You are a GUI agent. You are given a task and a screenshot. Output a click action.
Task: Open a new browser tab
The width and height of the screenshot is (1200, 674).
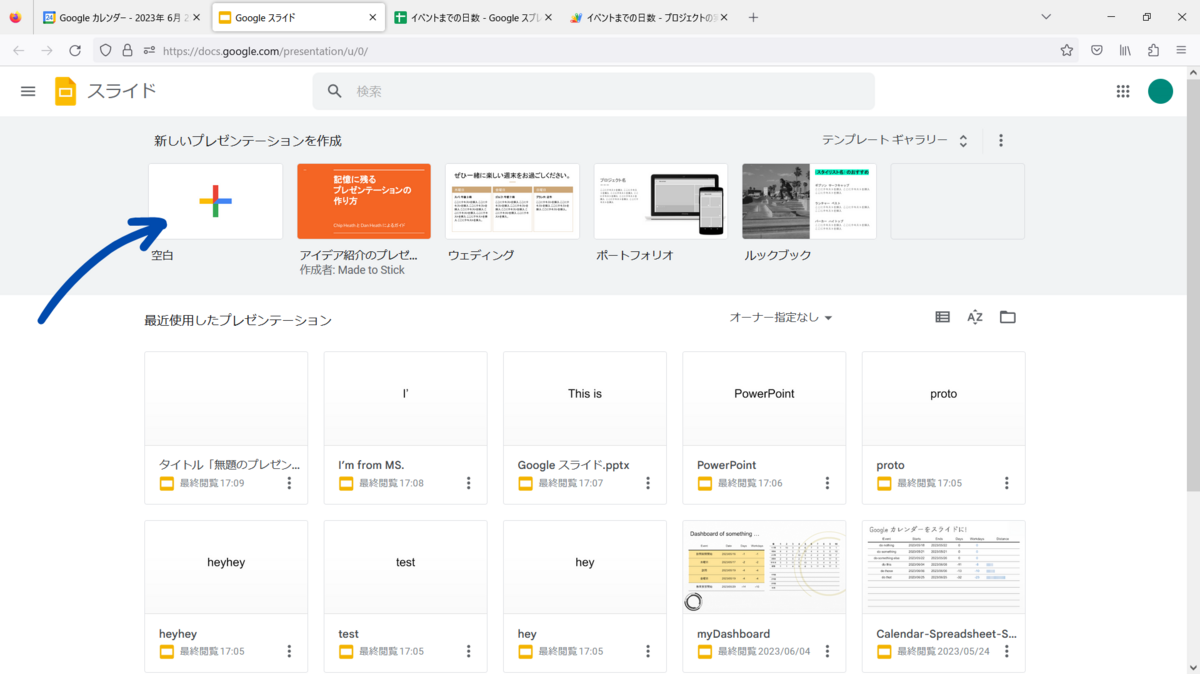(x=753, y=17)
